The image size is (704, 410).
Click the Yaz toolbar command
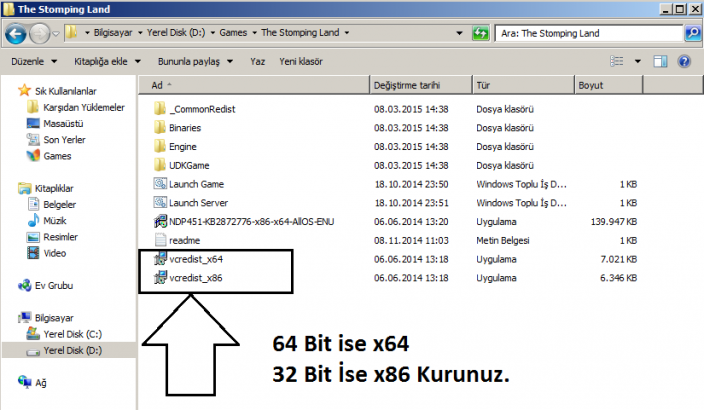(258, 62)
